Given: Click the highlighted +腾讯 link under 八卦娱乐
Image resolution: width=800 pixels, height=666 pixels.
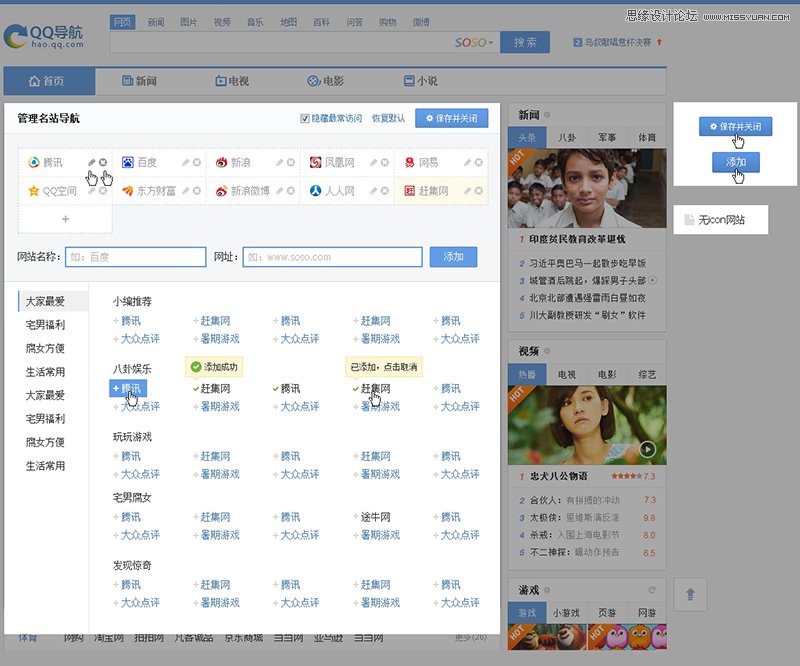Looking at the screenshot, I should pos(128,388).
